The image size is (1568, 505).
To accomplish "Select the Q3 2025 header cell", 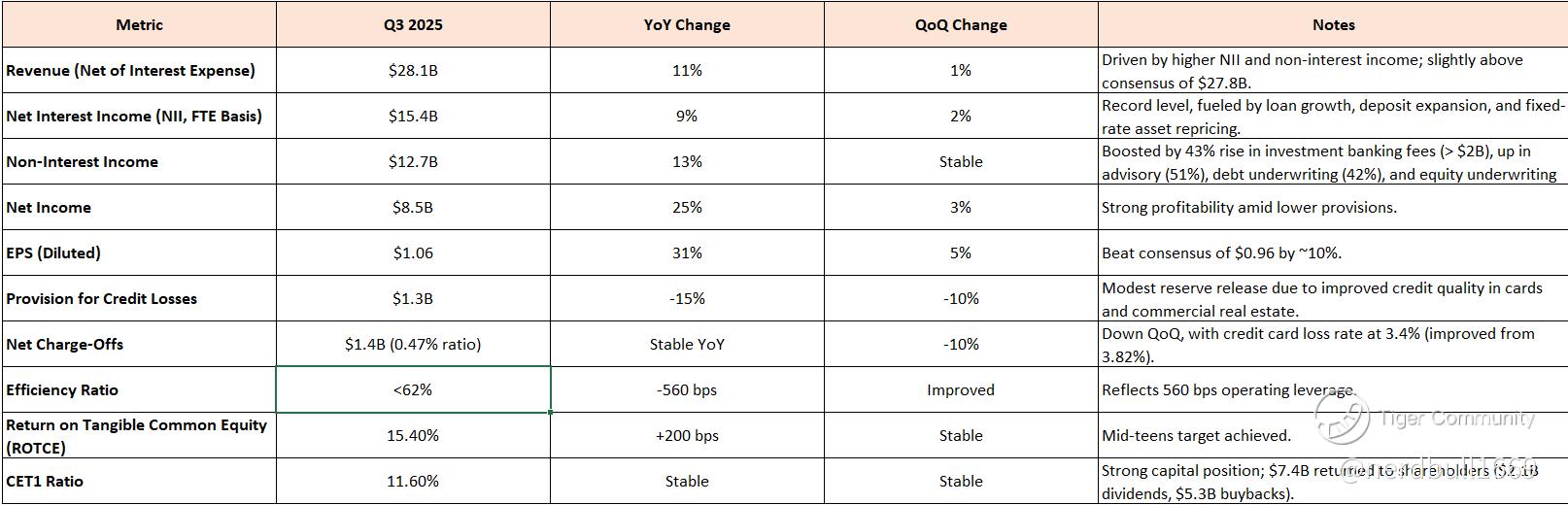I will coord(413,24).
